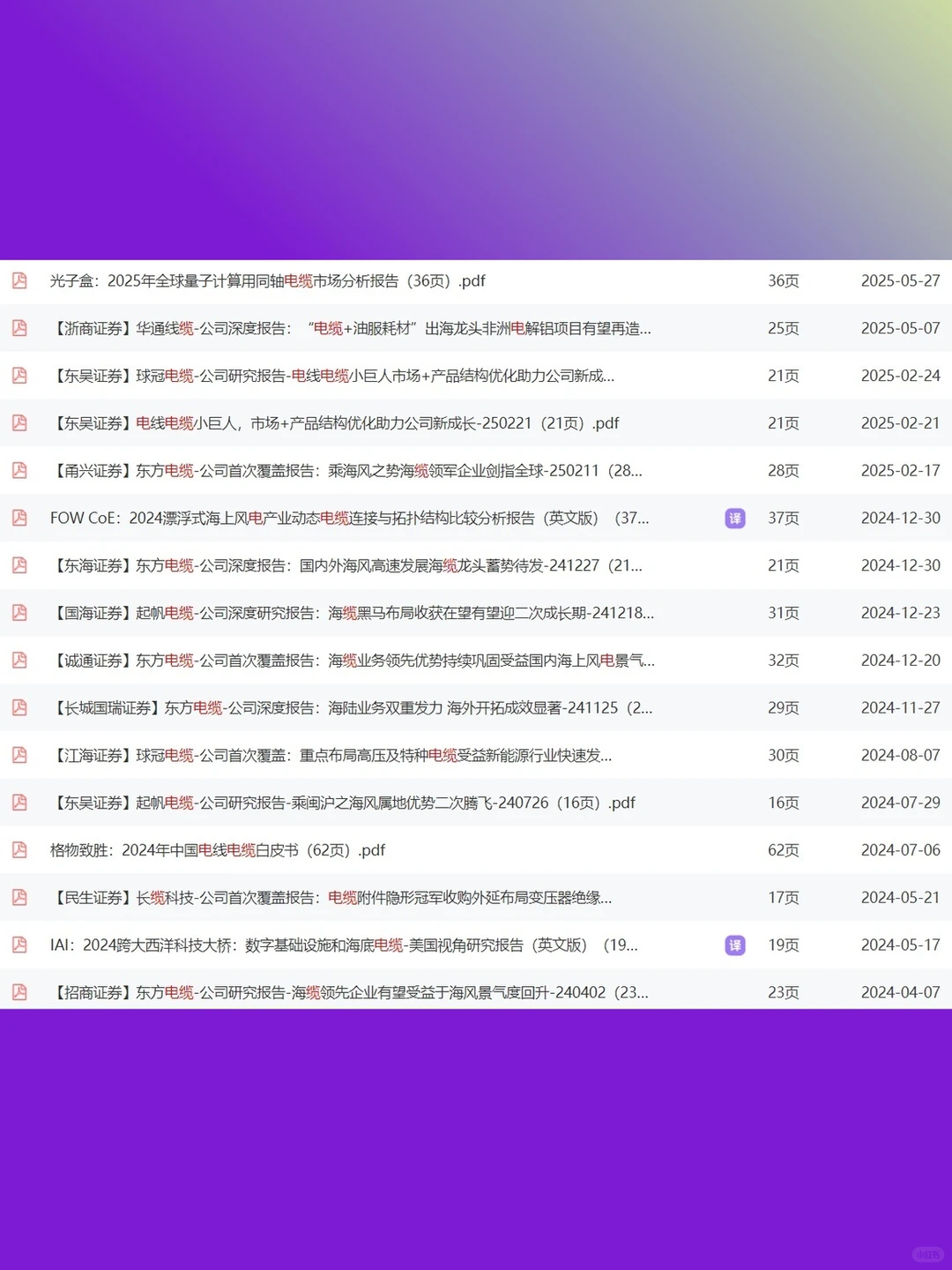
Task: Click PDF icon of 东海证券 东方电缆 report
Action: 19,565
